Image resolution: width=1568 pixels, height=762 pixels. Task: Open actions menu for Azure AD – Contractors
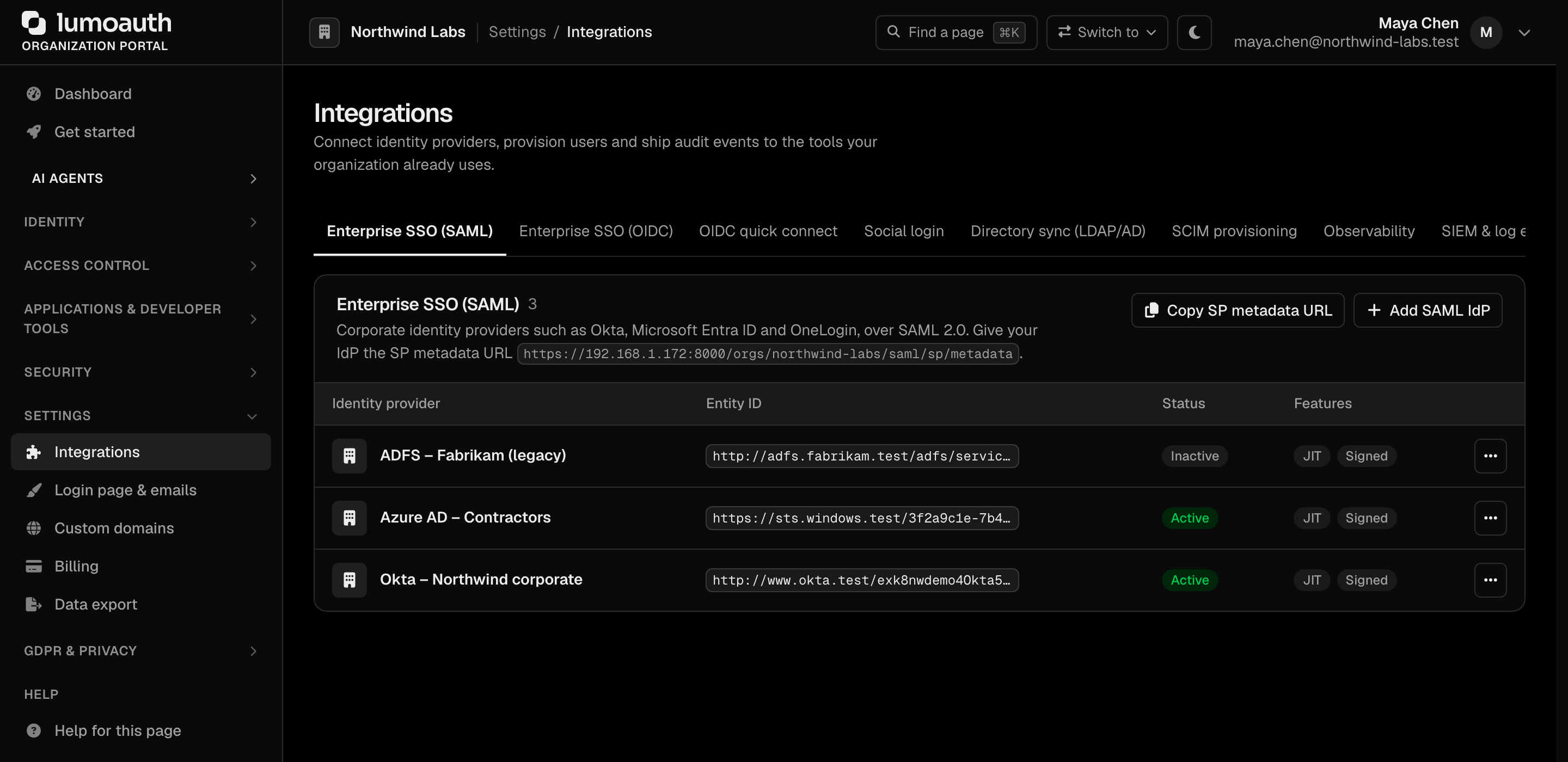coord(1490,518)
